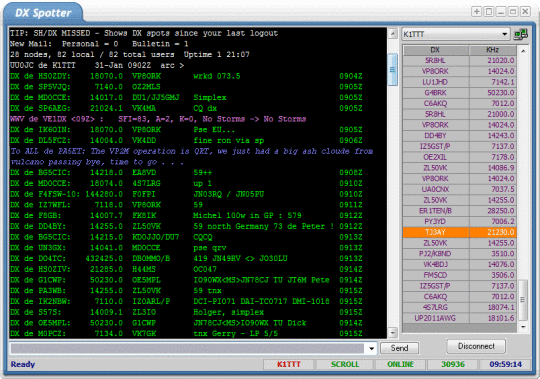
Task: Click the F4FSW-10 spot line
Action: tap(186, 194)
